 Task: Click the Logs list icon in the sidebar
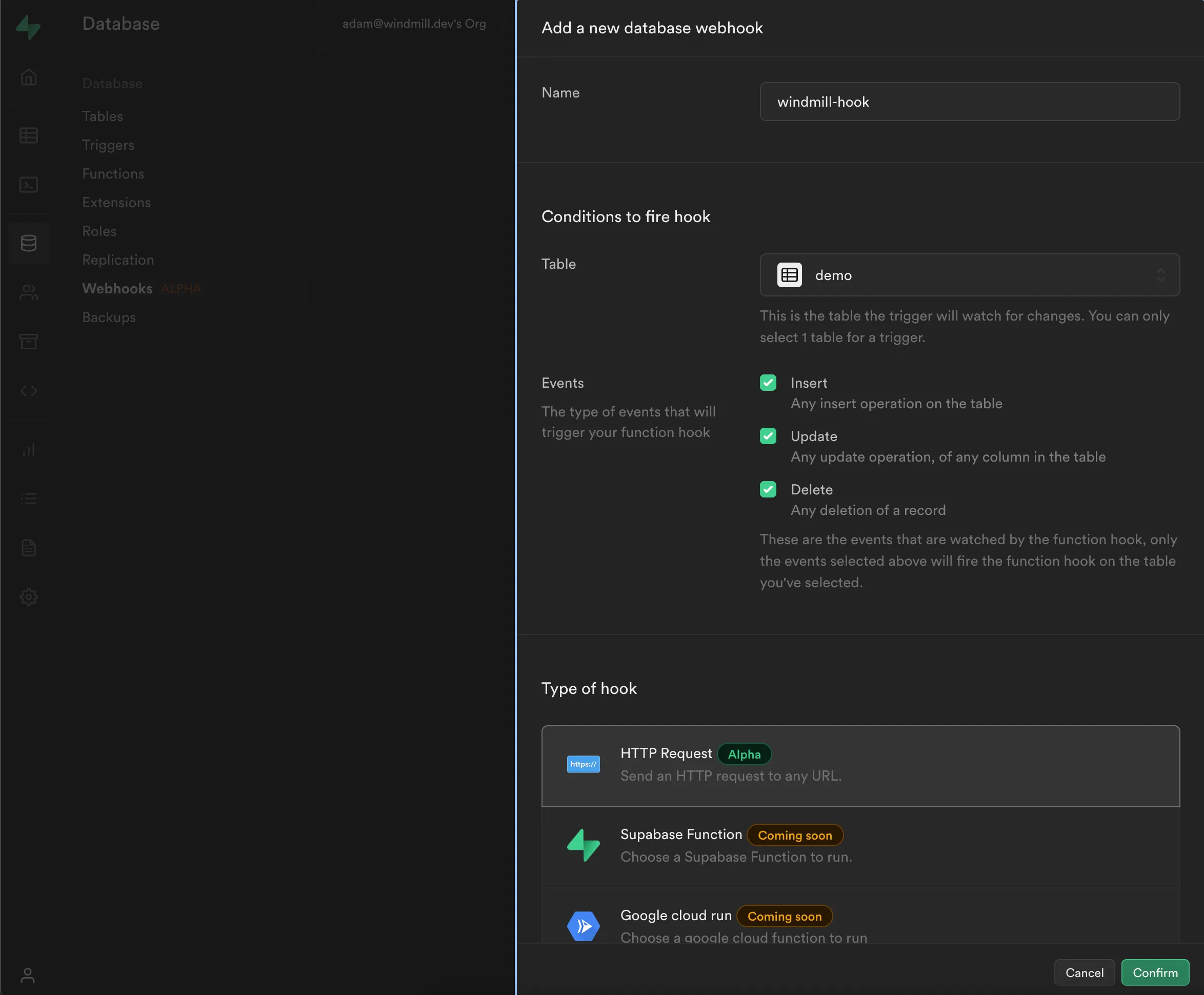pyautogui.click(x=29, y=497)
